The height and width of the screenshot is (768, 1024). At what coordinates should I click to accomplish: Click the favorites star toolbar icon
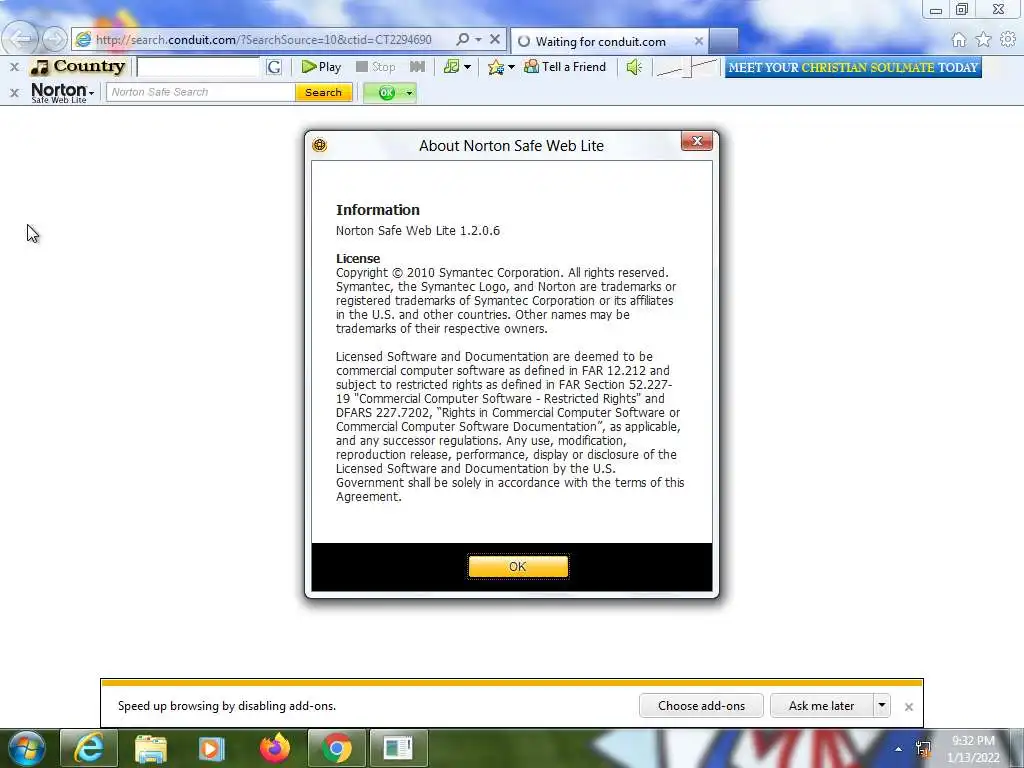pyautogui.click(x=496, y=67)
